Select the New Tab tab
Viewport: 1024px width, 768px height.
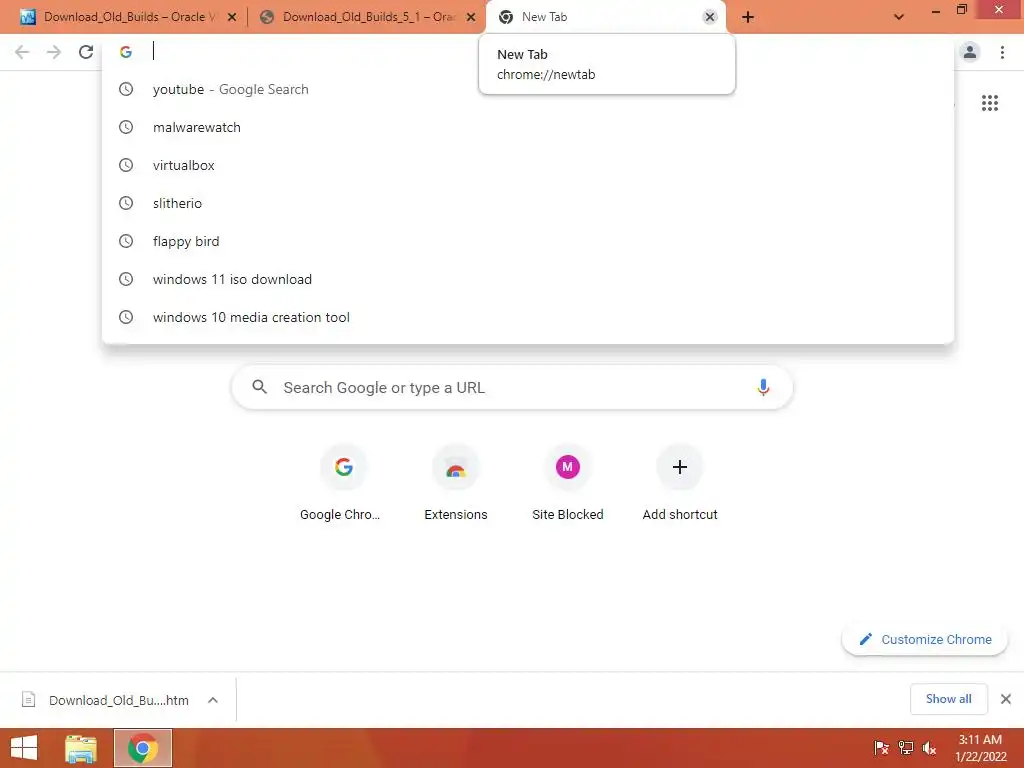(x=604, y=17)
